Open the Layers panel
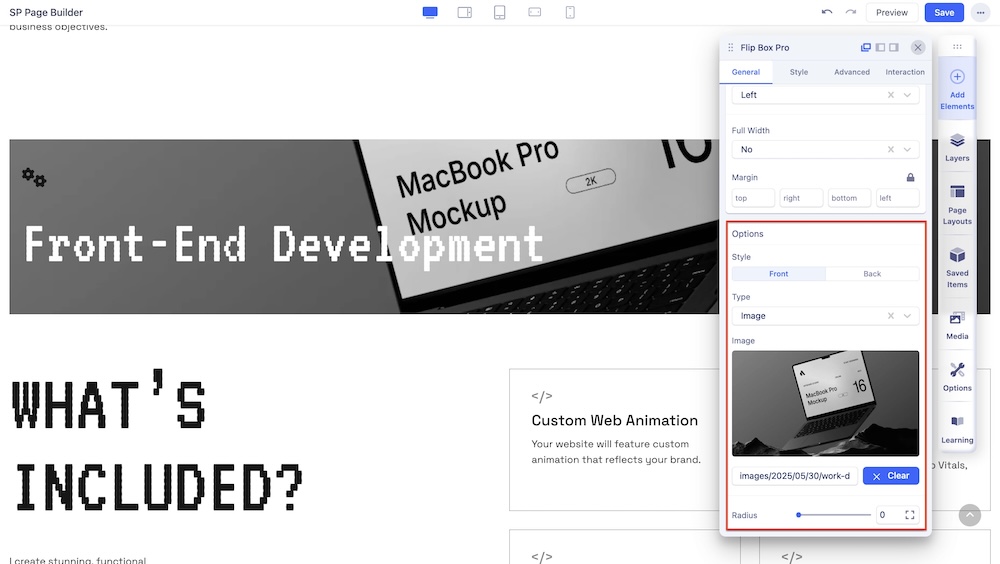Screen dimensions: 1000x564 point(957,147)
